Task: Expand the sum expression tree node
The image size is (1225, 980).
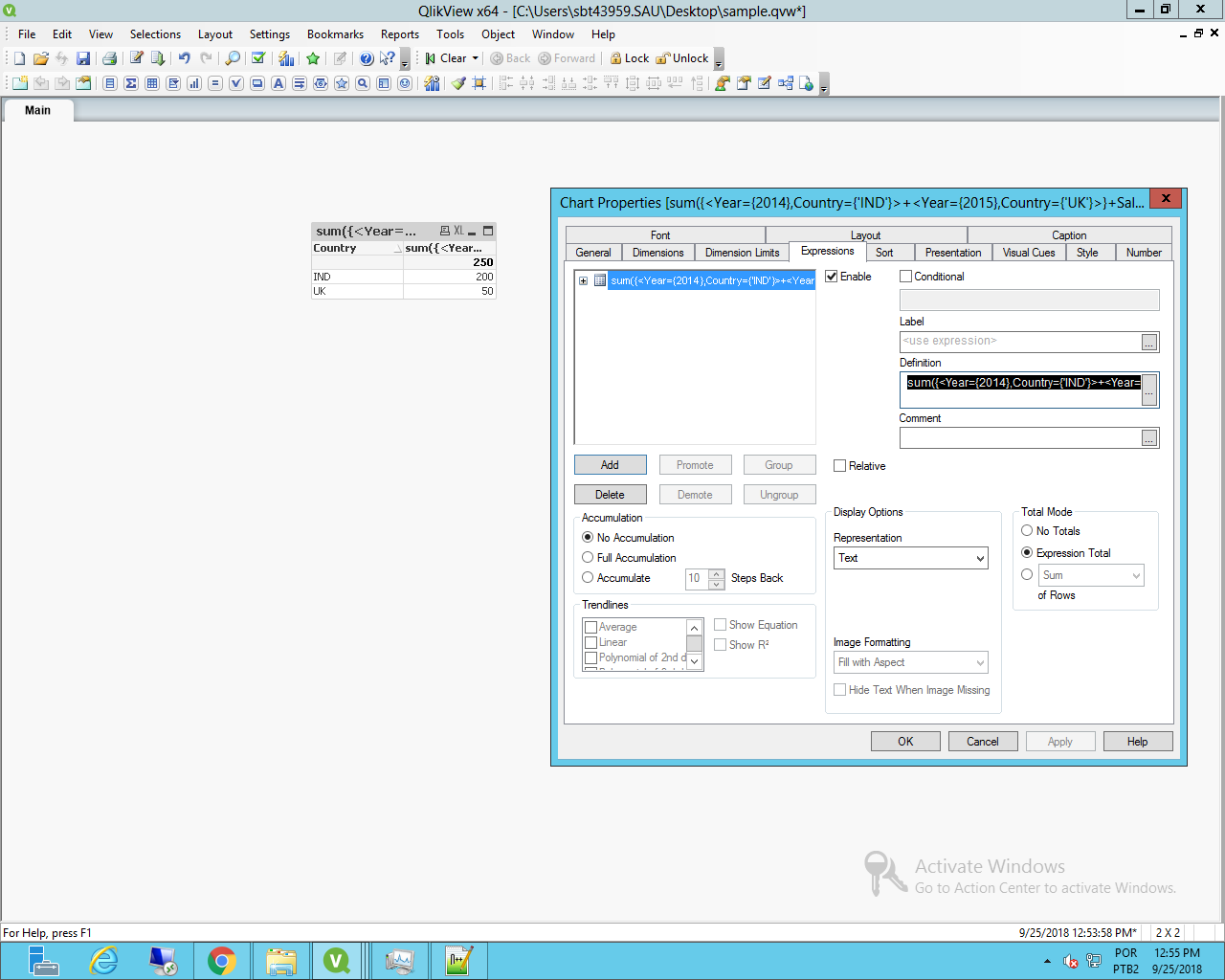Action: [x=583, y=280]
